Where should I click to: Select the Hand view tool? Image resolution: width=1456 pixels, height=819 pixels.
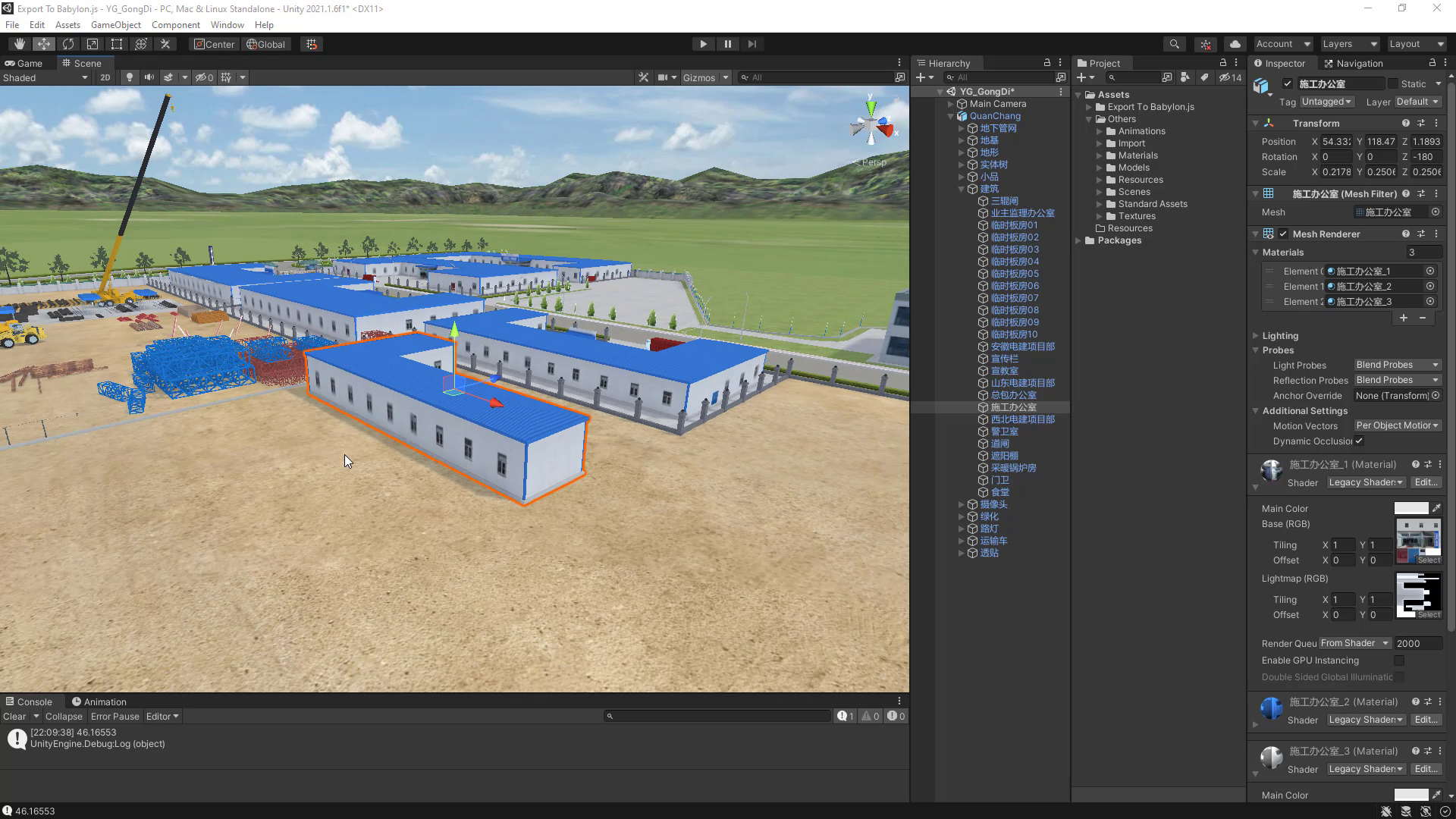[20, 44]
